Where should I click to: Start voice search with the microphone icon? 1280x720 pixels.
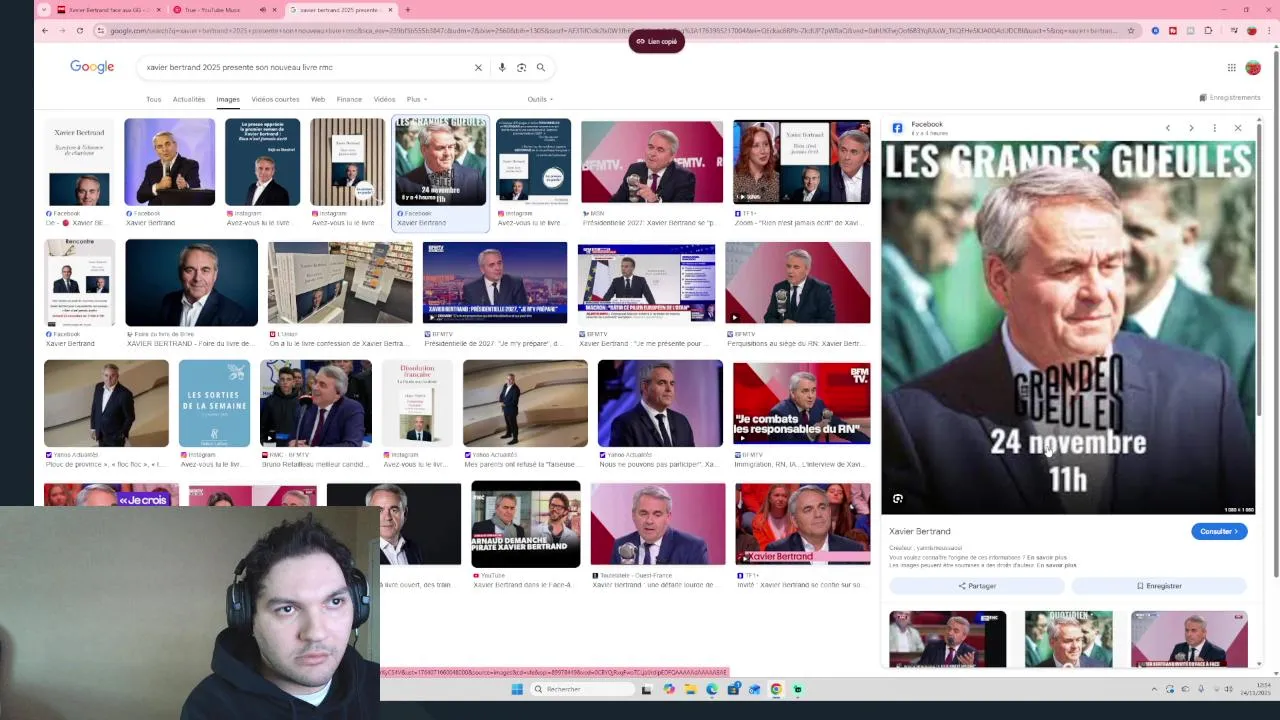502,67
